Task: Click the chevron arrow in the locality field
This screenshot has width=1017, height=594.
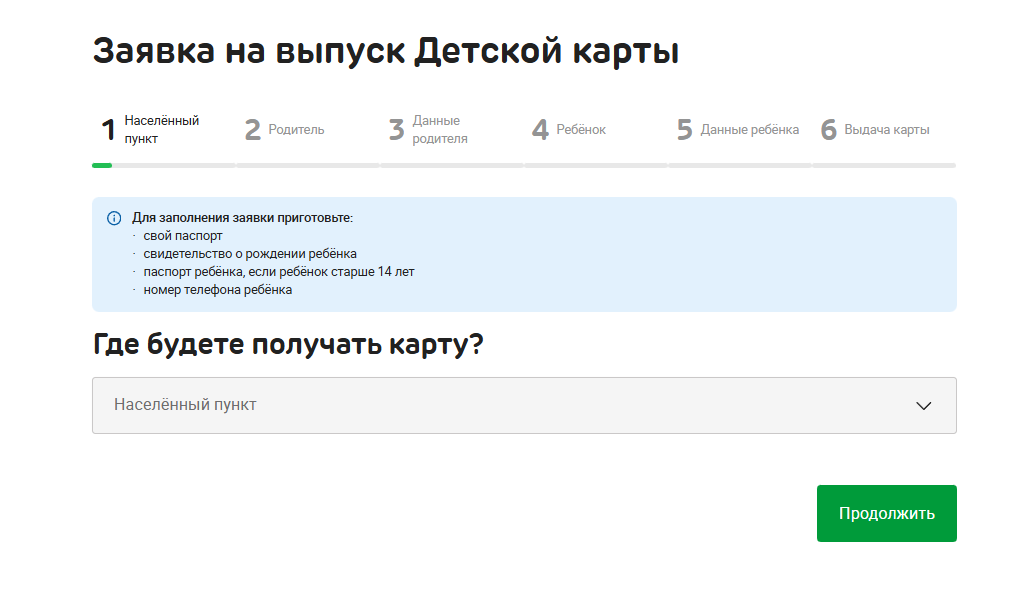Action: tap(923, 406)
